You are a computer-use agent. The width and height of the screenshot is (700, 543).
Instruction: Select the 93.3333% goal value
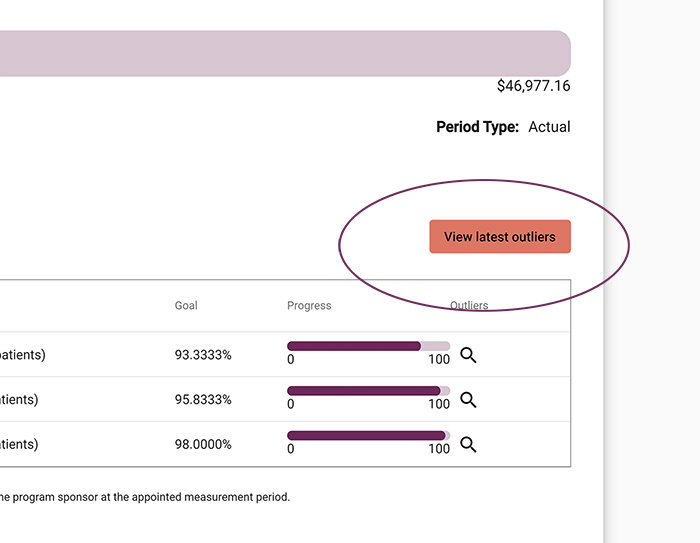[x=203, y=355]
